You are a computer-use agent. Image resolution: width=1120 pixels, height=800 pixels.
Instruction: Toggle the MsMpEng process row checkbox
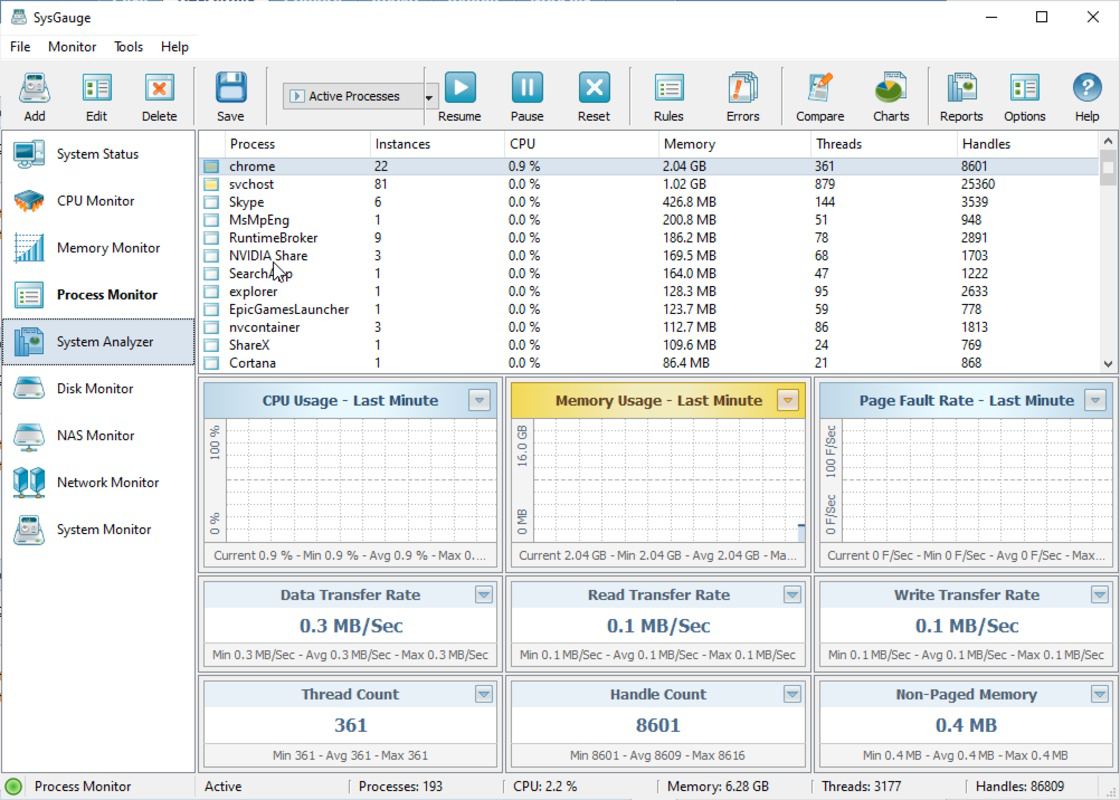tap(211, 220)
